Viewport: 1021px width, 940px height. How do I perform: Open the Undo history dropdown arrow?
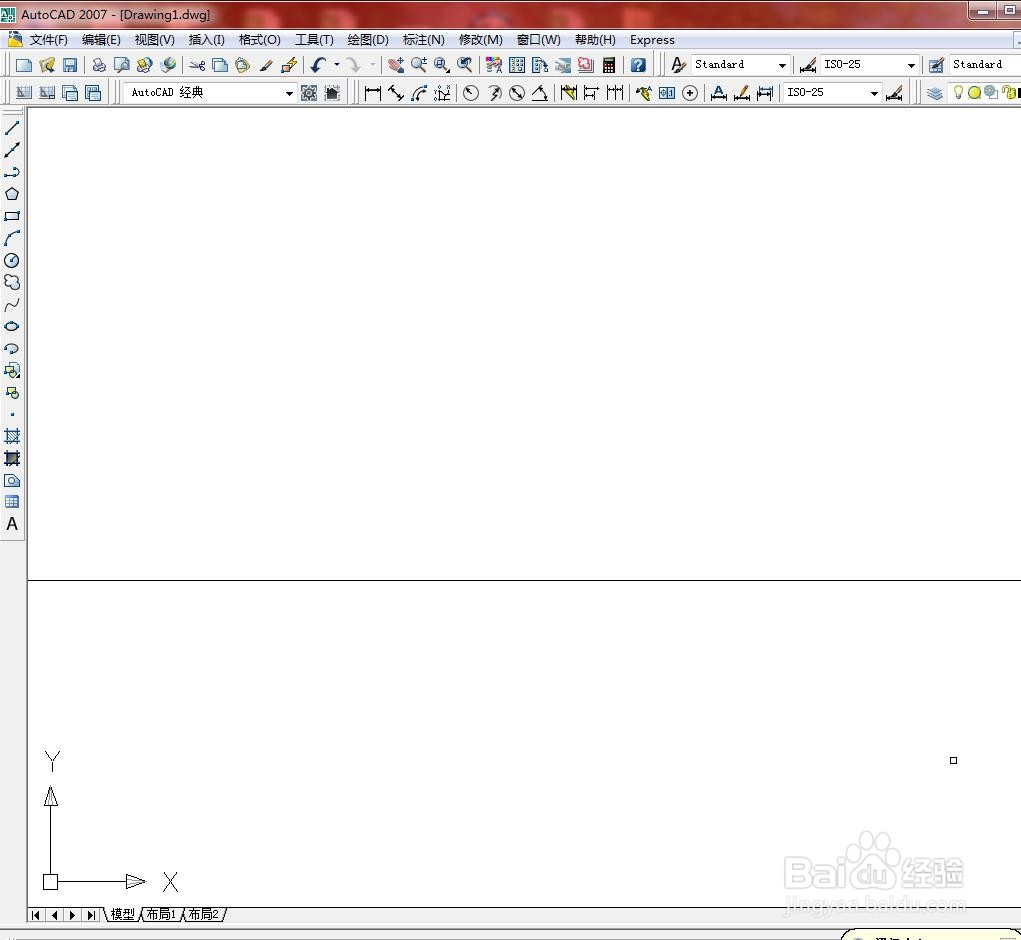click(337, 64)
